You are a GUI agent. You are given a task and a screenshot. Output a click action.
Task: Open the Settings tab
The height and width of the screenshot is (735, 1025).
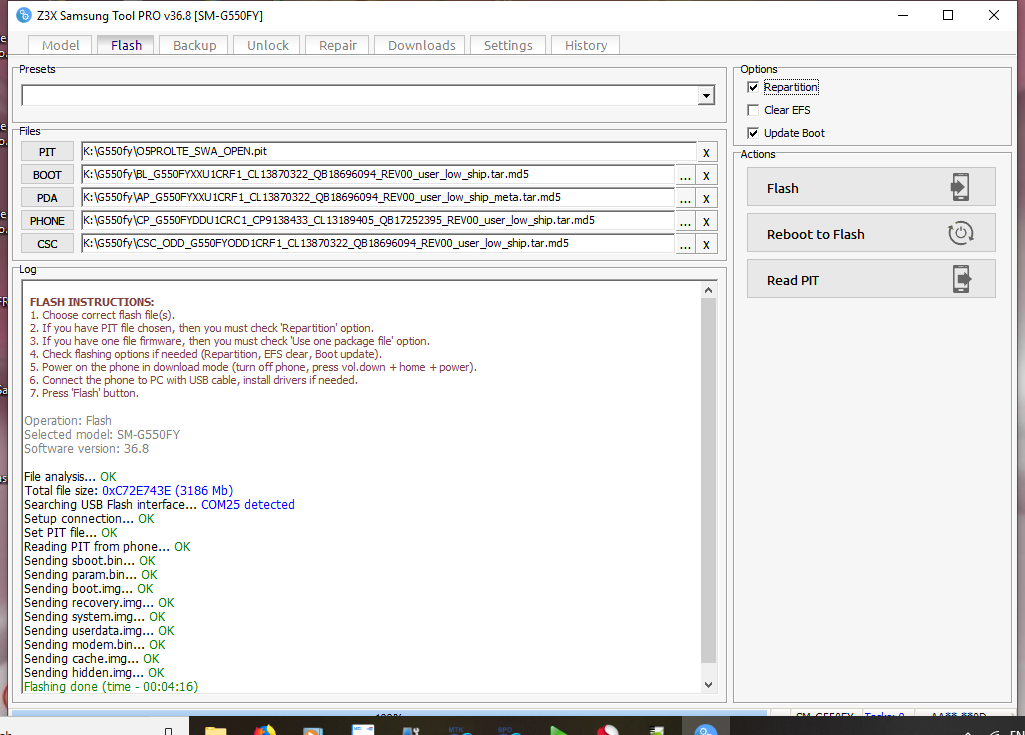point(508,45)
